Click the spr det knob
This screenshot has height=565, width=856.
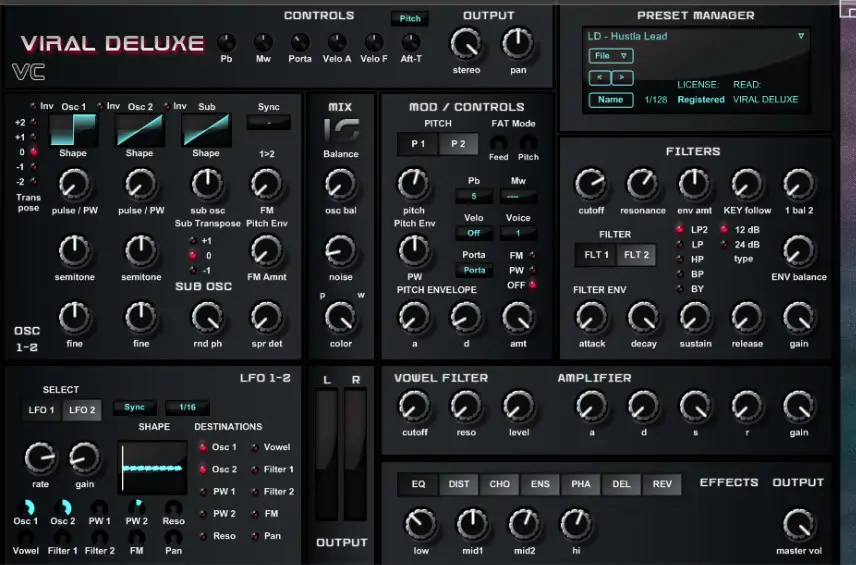(x=266, y=318)
